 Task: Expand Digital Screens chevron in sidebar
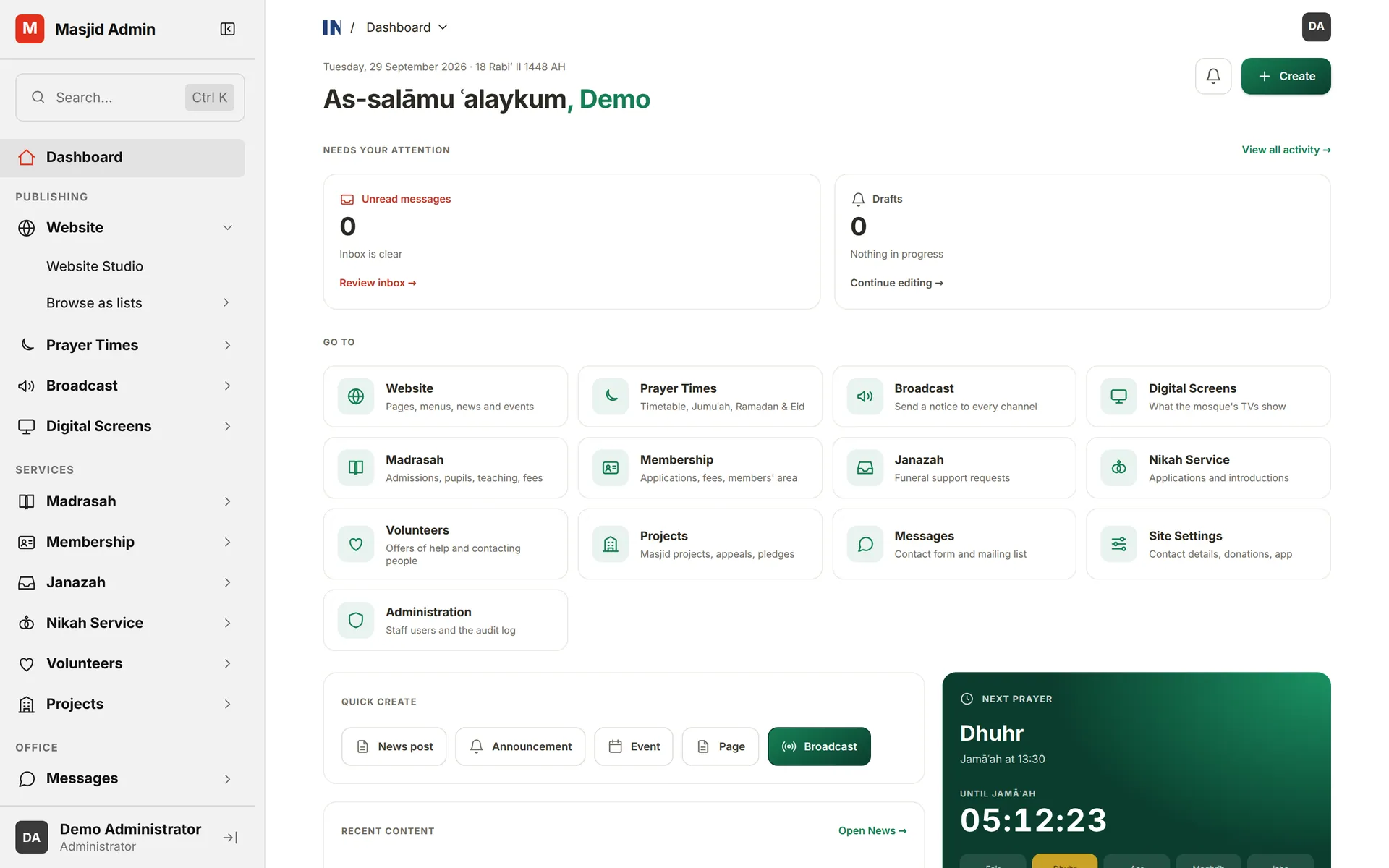coord(227,427)
